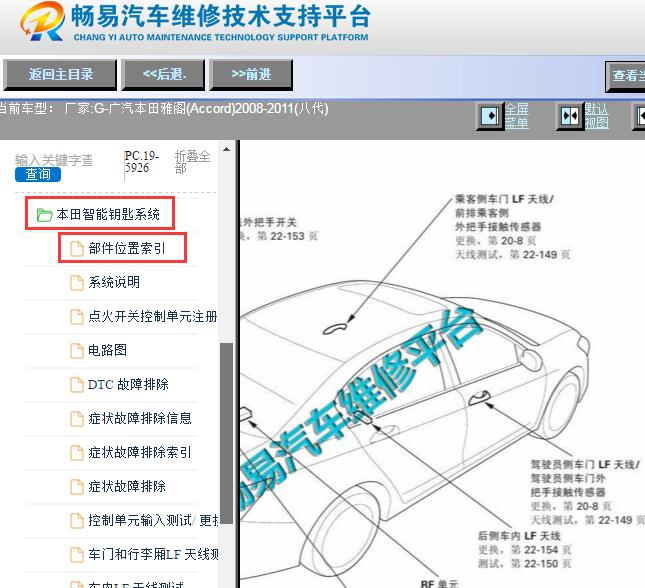Image resolution: width=645 pixels, height=588 pixels.
Task: Click the default view split icon
Action: 570,116
